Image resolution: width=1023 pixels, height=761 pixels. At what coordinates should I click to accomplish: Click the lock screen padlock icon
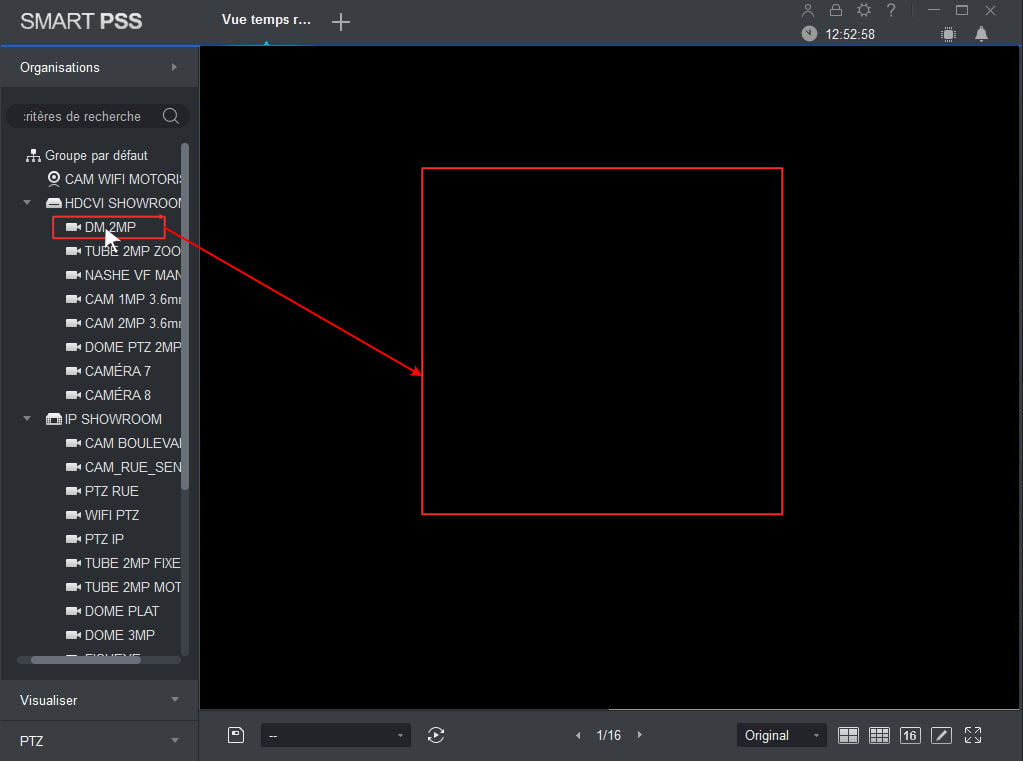pyautogui.click(x=836, y=10)
